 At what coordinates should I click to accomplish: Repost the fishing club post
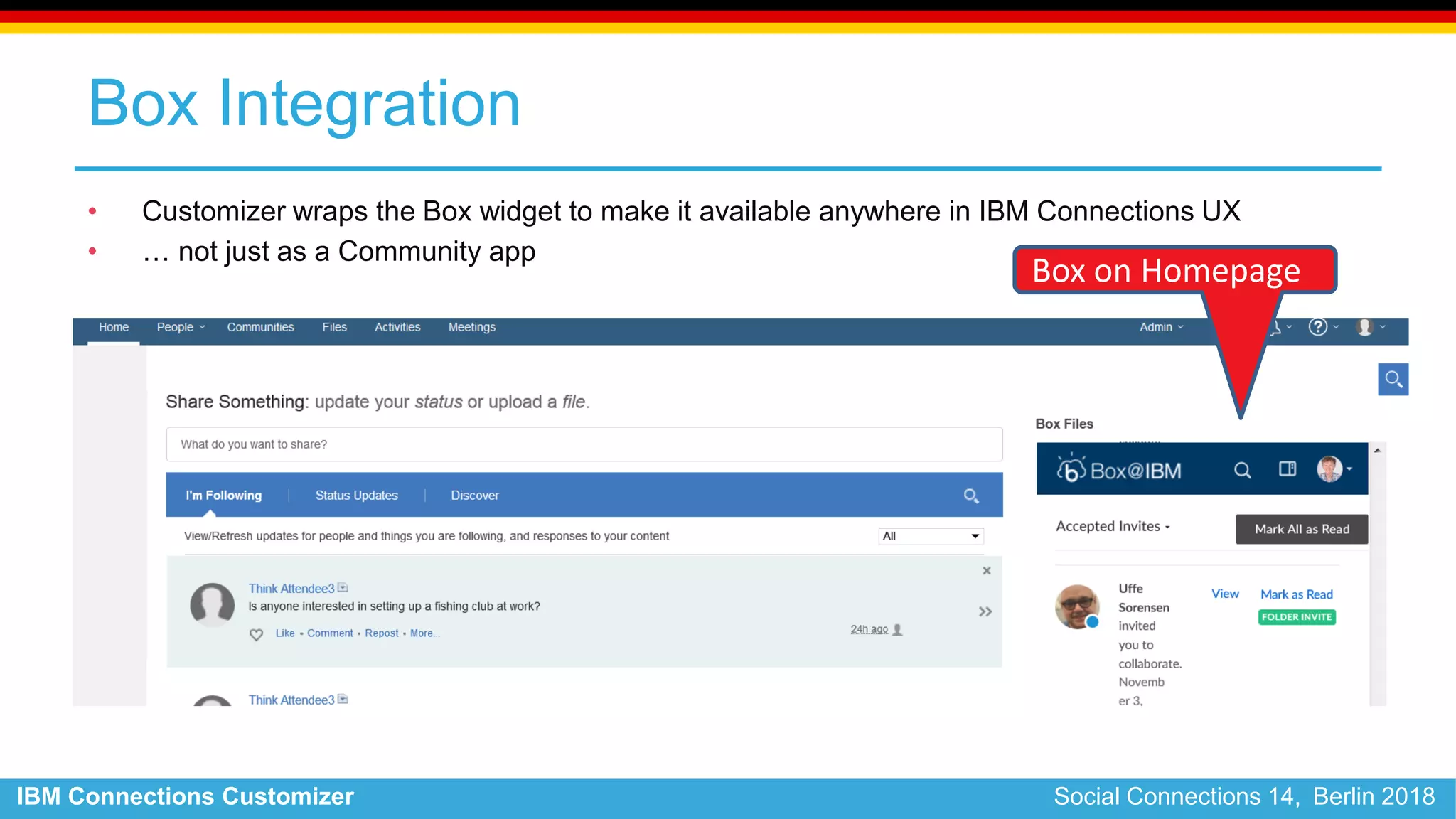tap(382, 633)
